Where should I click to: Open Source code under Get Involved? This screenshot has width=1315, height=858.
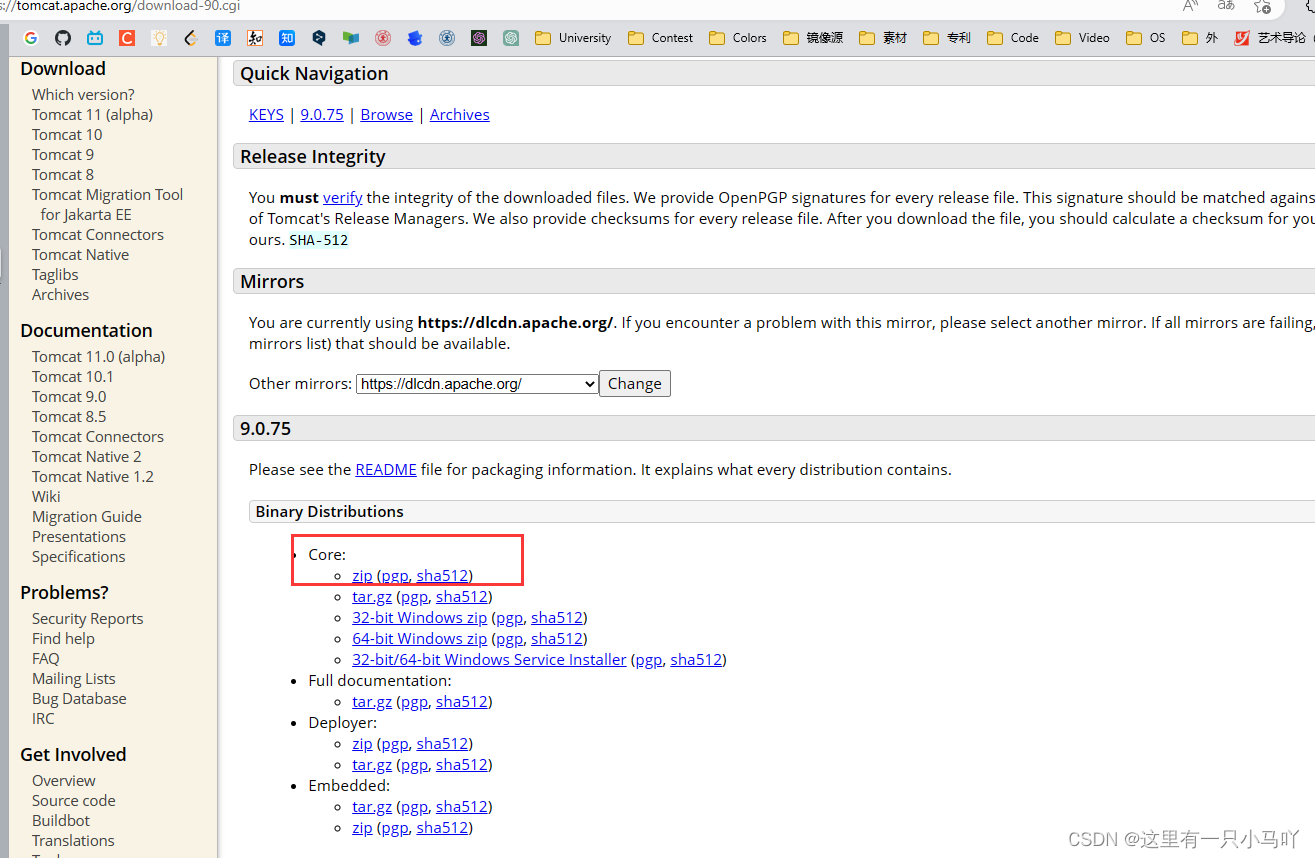tap(74, 801)
